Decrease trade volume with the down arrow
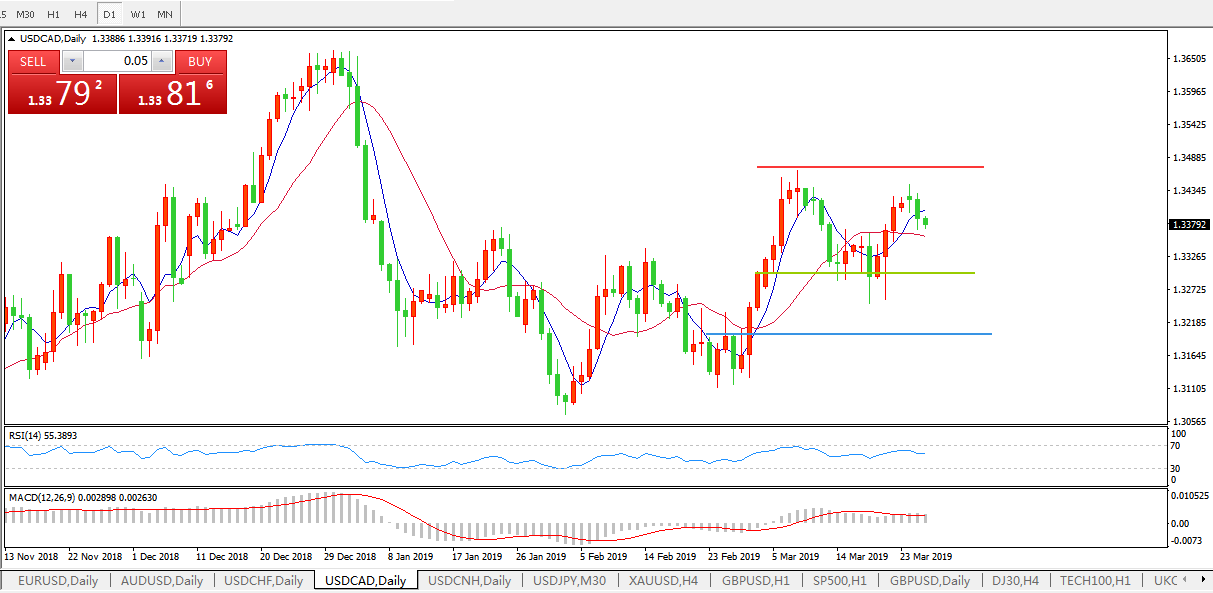This screenshot has width=1213, height=593. click(x=71, y=61)
